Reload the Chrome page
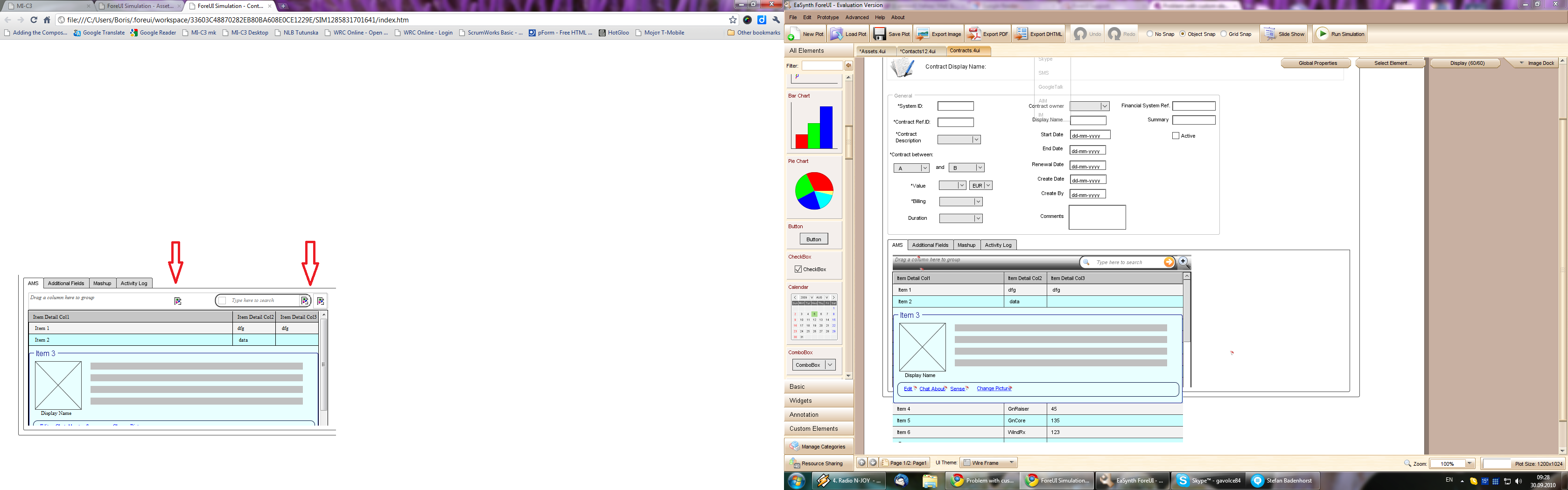 pyautogui.click(x=34, y=20)
